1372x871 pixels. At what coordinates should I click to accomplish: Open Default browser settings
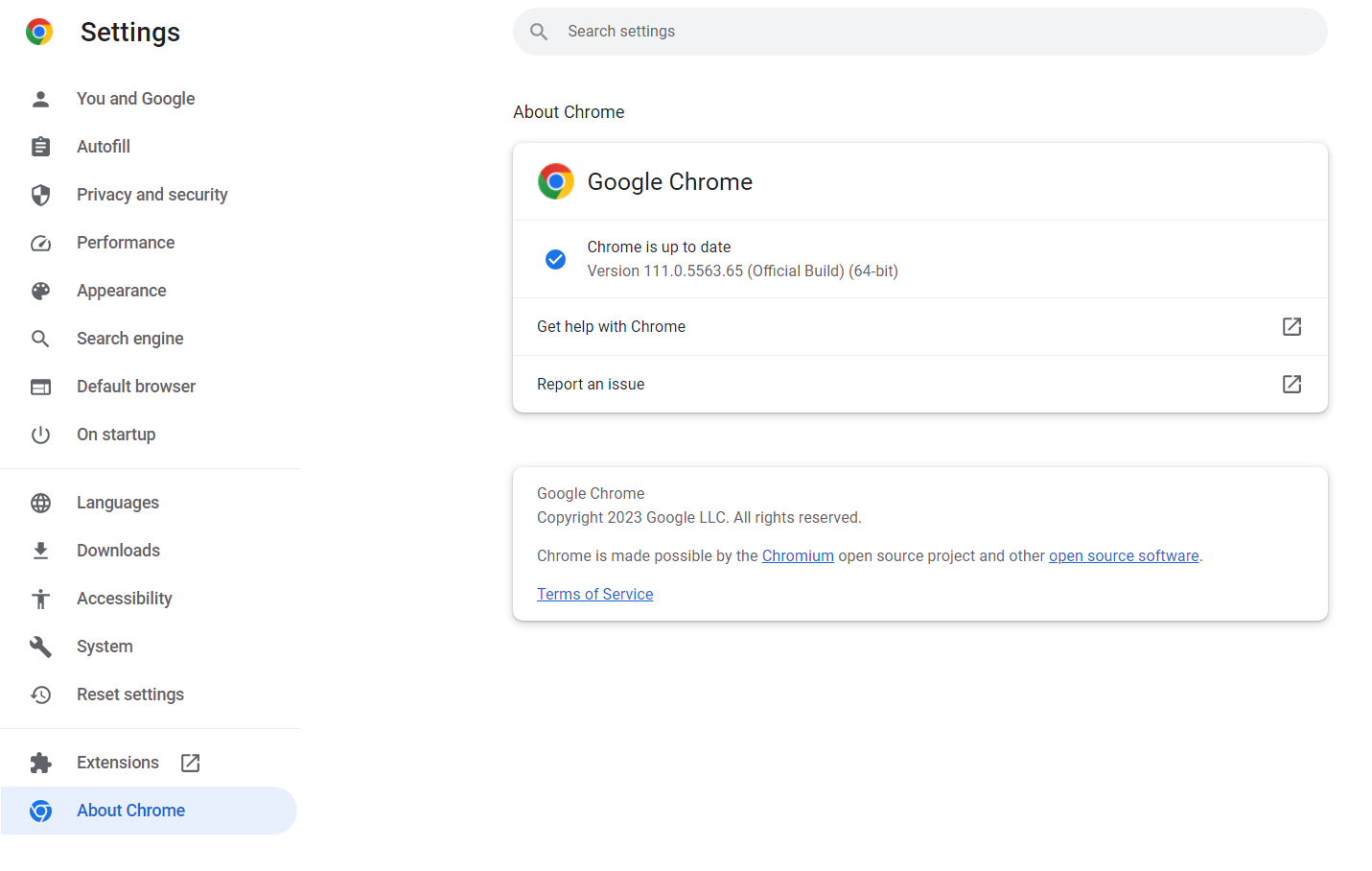(x=136, y=387)
